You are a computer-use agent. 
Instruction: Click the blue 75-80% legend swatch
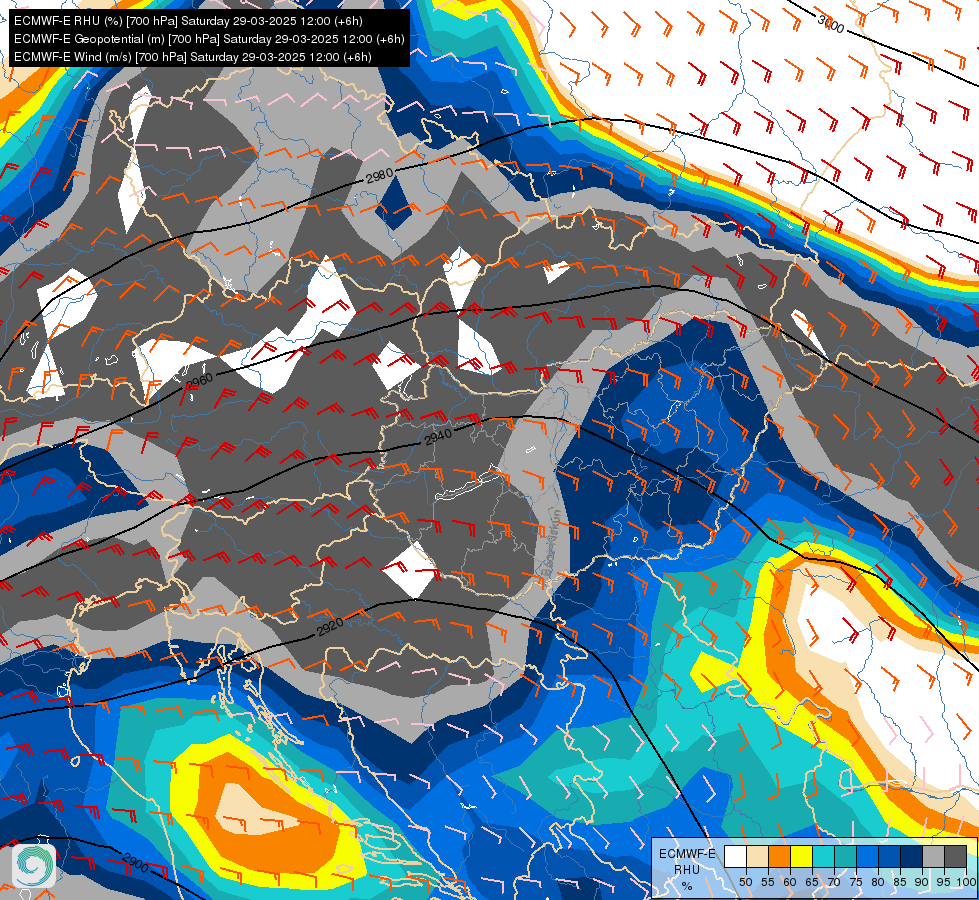click(x=867, y=856)
